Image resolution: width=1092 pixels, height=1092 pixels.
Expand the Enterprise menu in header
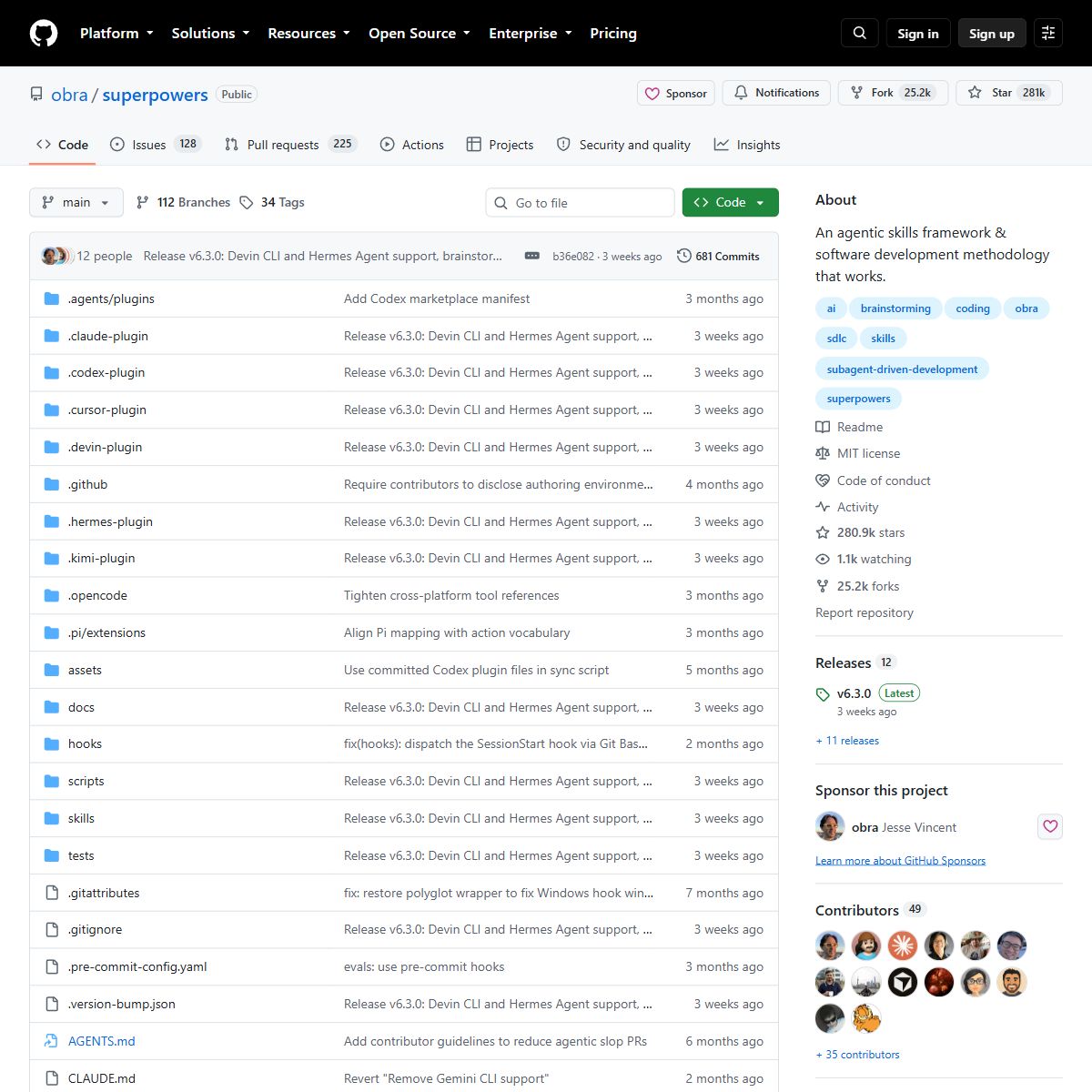(531, 33)
